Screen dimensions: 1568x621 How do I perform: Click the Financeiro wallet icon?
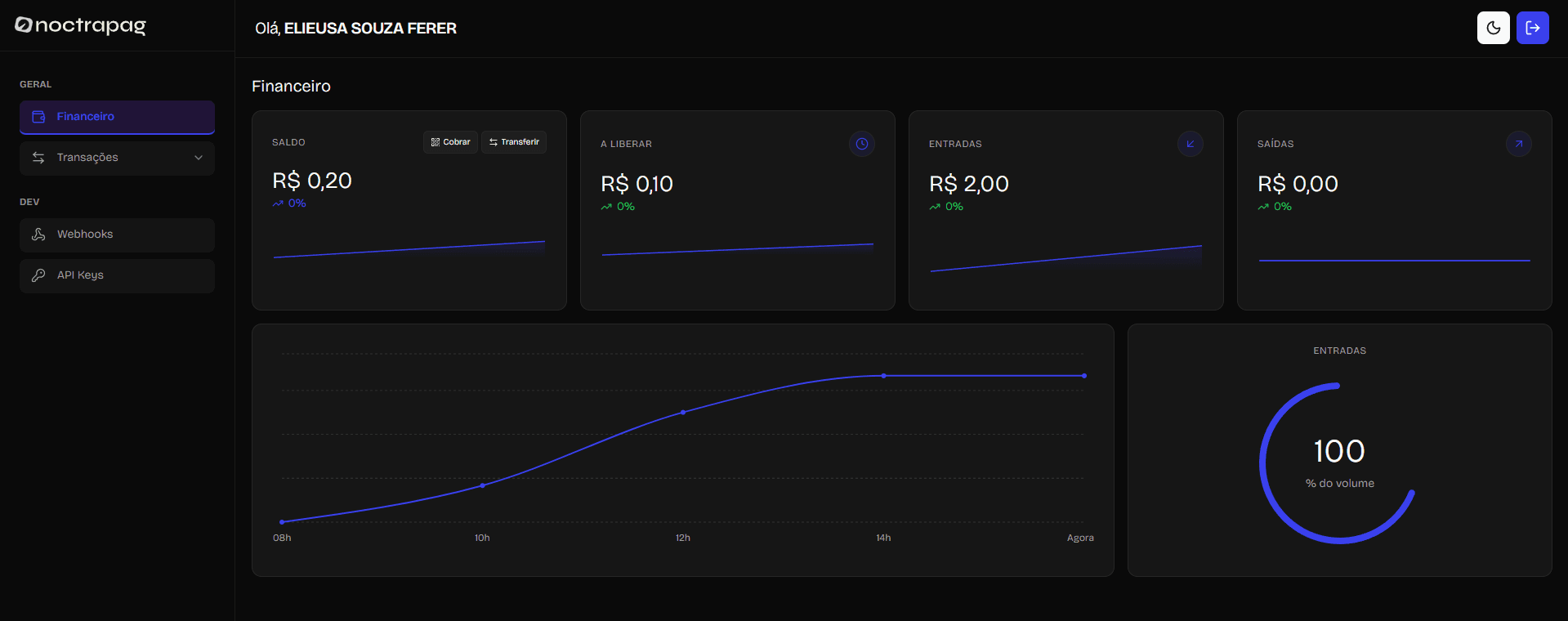pos(38,117)
